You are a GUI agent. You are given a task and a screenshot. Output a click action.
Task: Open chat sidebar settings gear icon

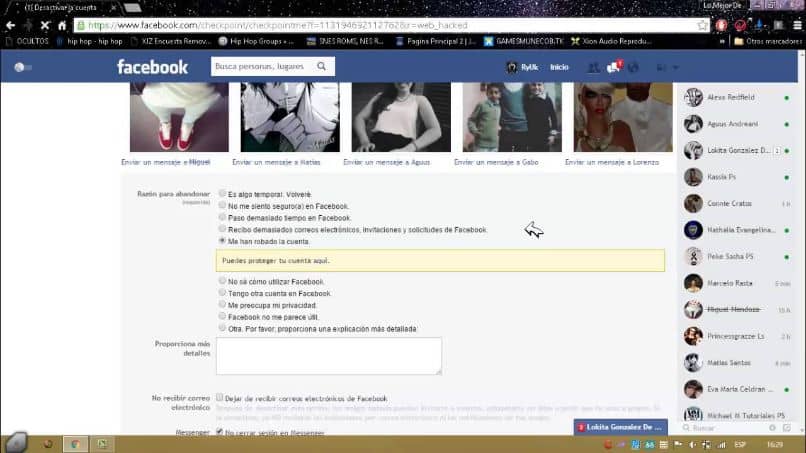point(773,428)
